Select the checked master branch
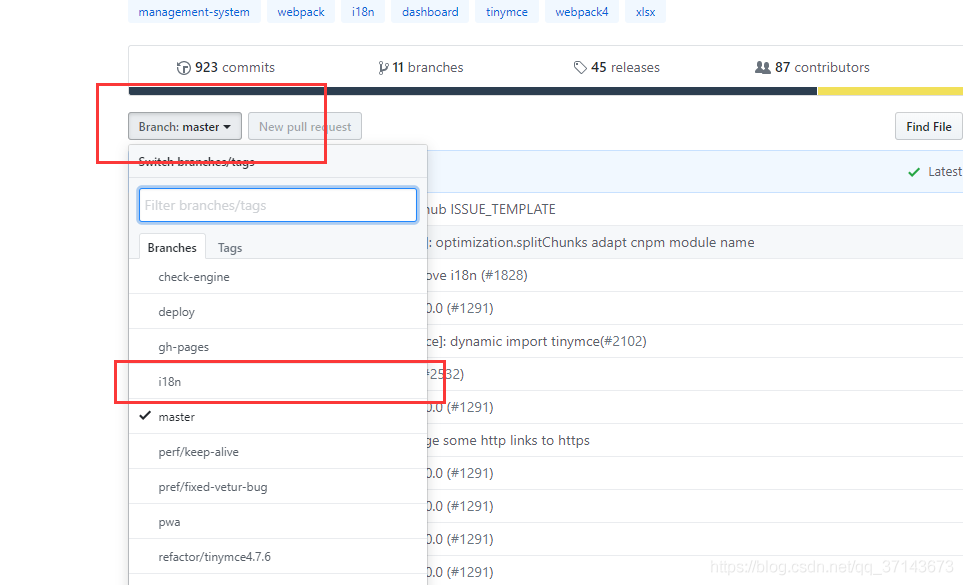Screen dimensions: 963x585 pyautogui.click(x=177, y=417)
